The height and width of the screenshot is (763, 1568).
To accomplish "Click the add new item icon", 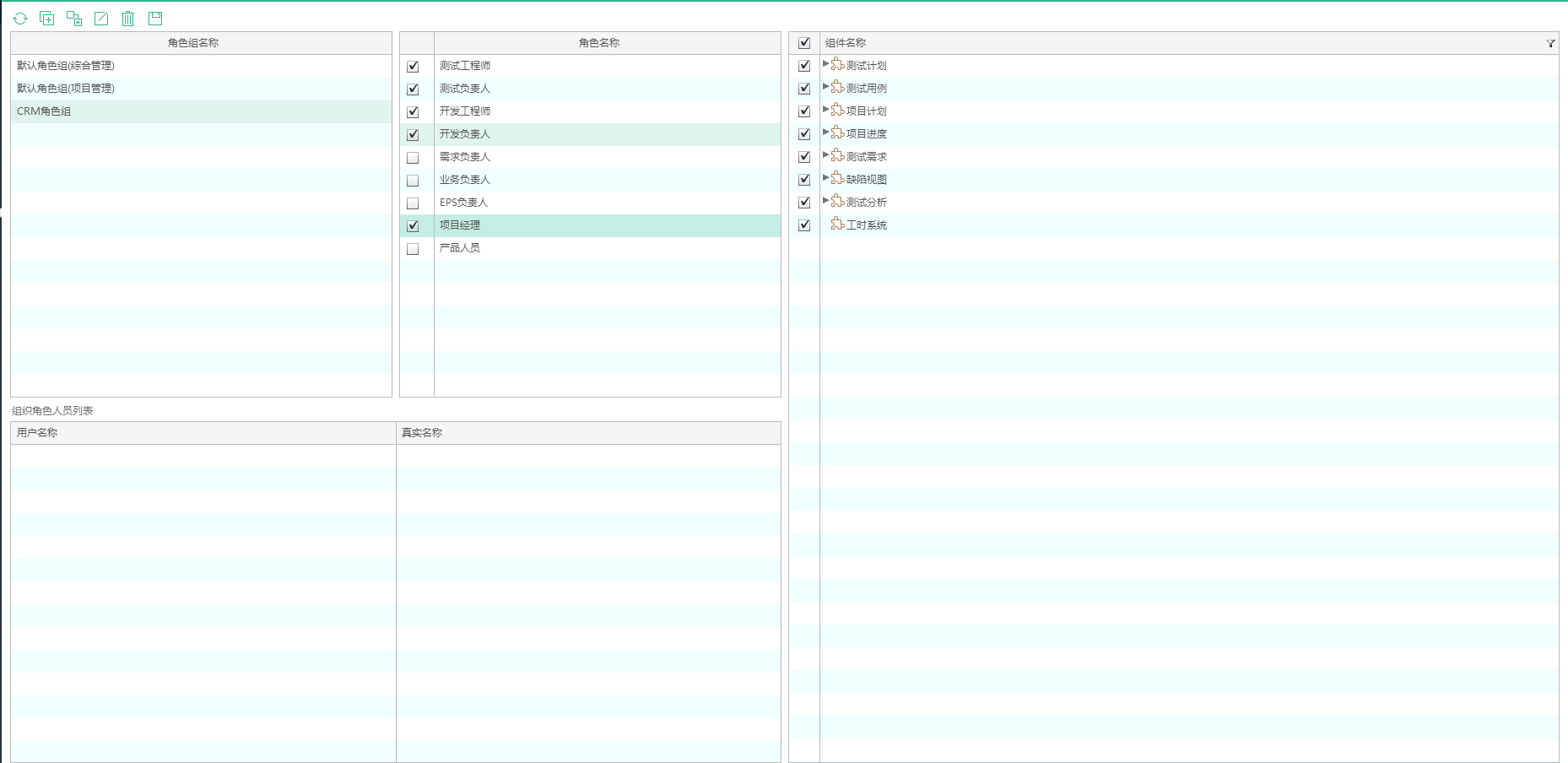I will (x=47, y=19).
